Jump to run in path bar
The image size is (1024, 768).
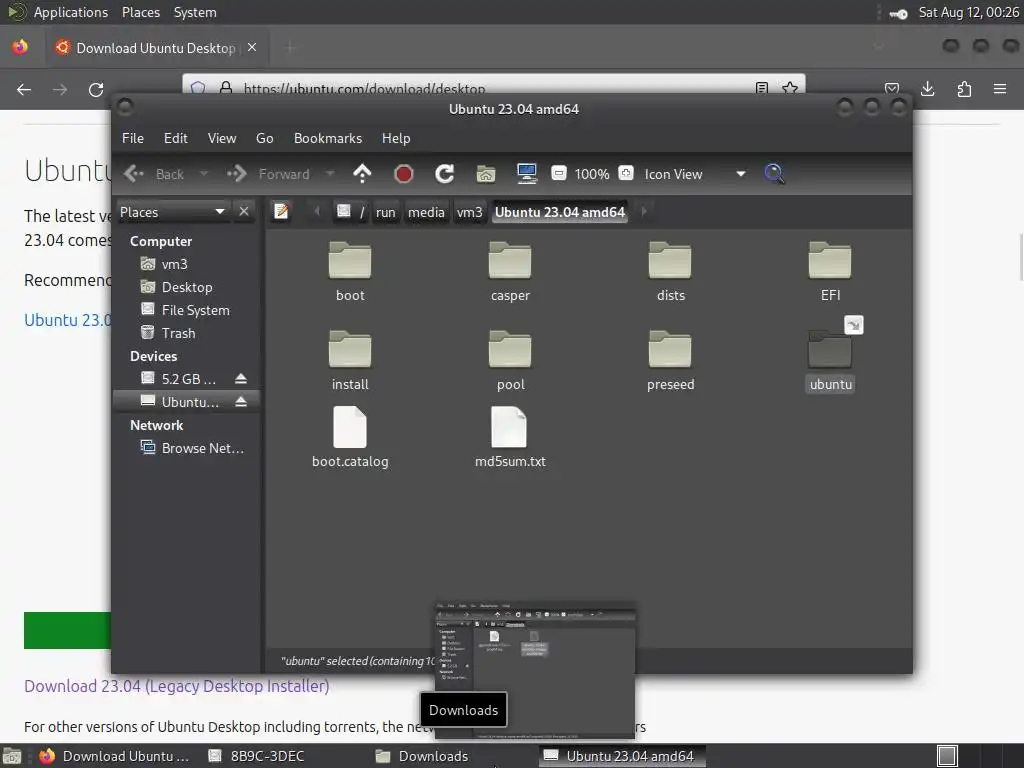[385, 212]
